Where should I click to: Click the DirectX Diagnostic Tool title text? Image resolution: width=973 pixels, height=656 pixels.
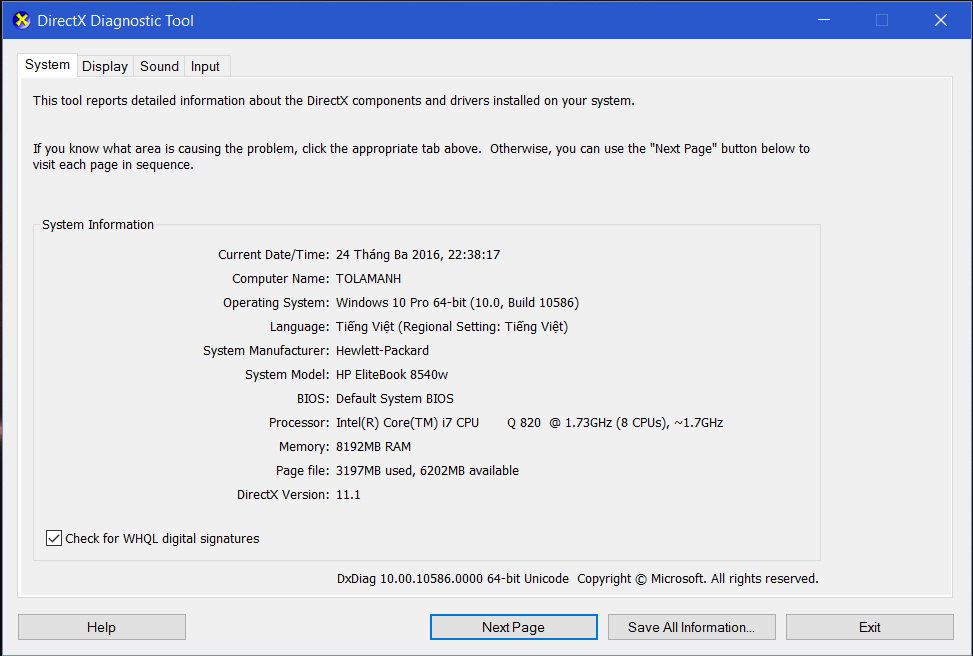(116, 21)
